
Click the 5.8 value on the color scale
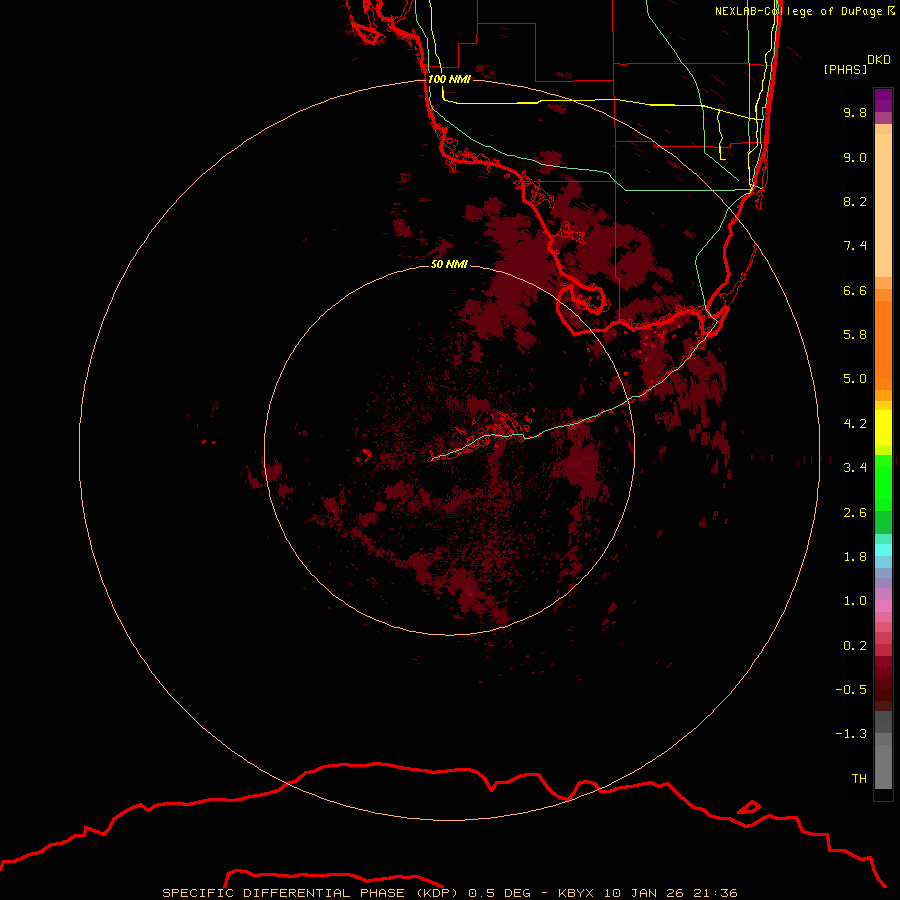point(855,335)
